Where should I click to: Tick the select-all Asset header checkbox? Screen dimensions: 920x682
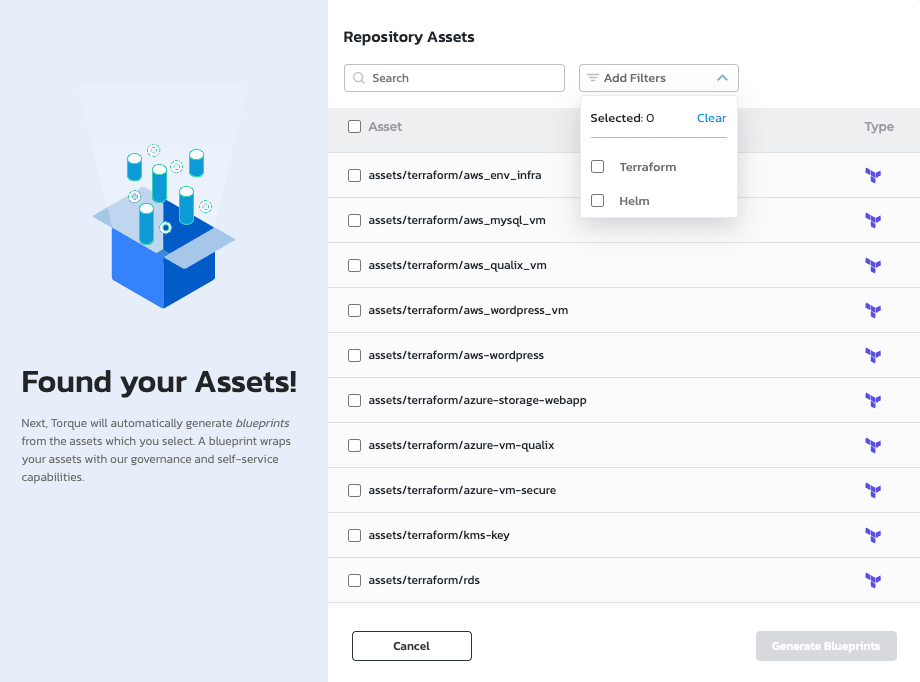tap(354, 127)
